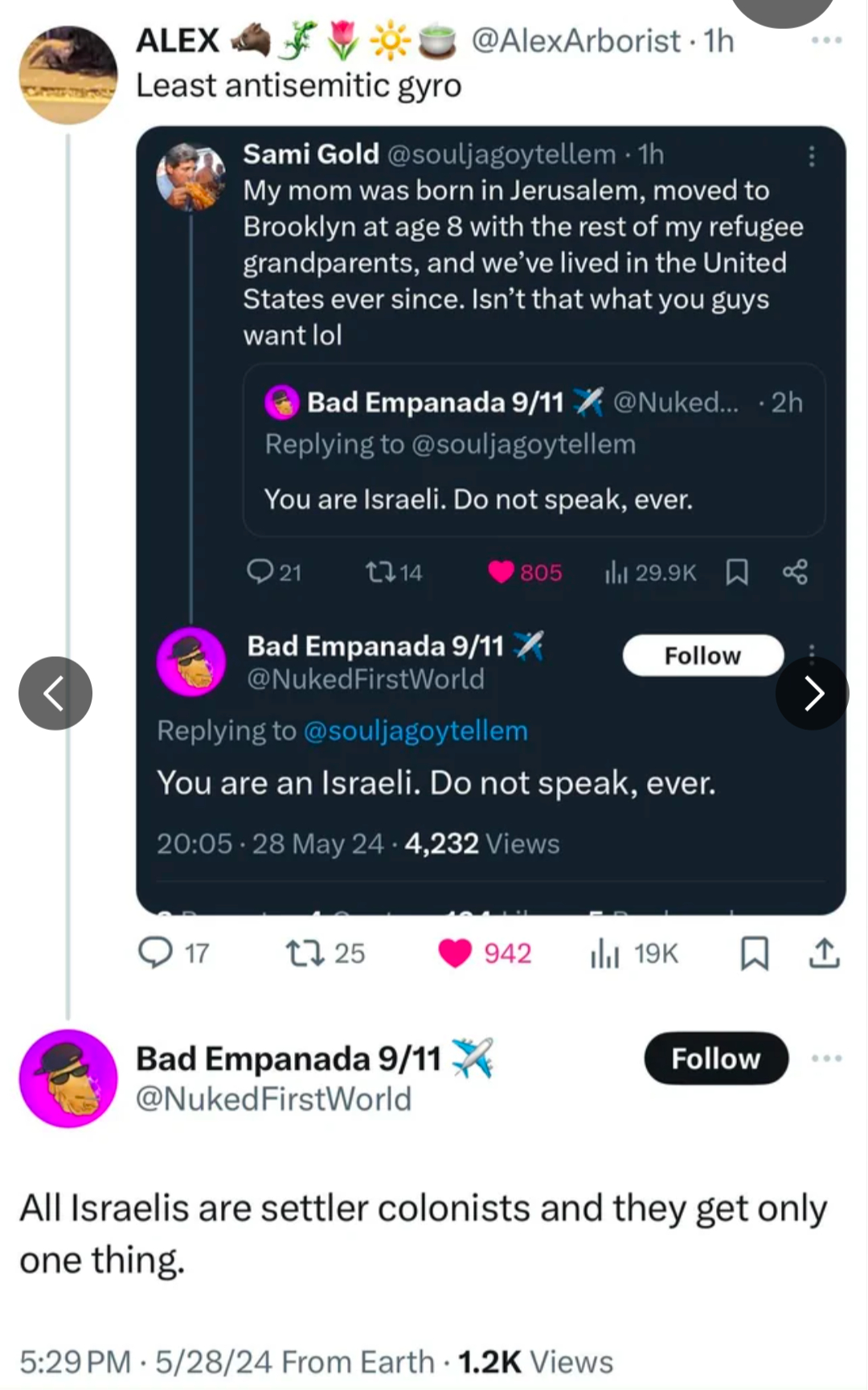Like Sami Gold's post with 805 likes
This screenshot has width=868, height=1390.
[x=502, y=572]
